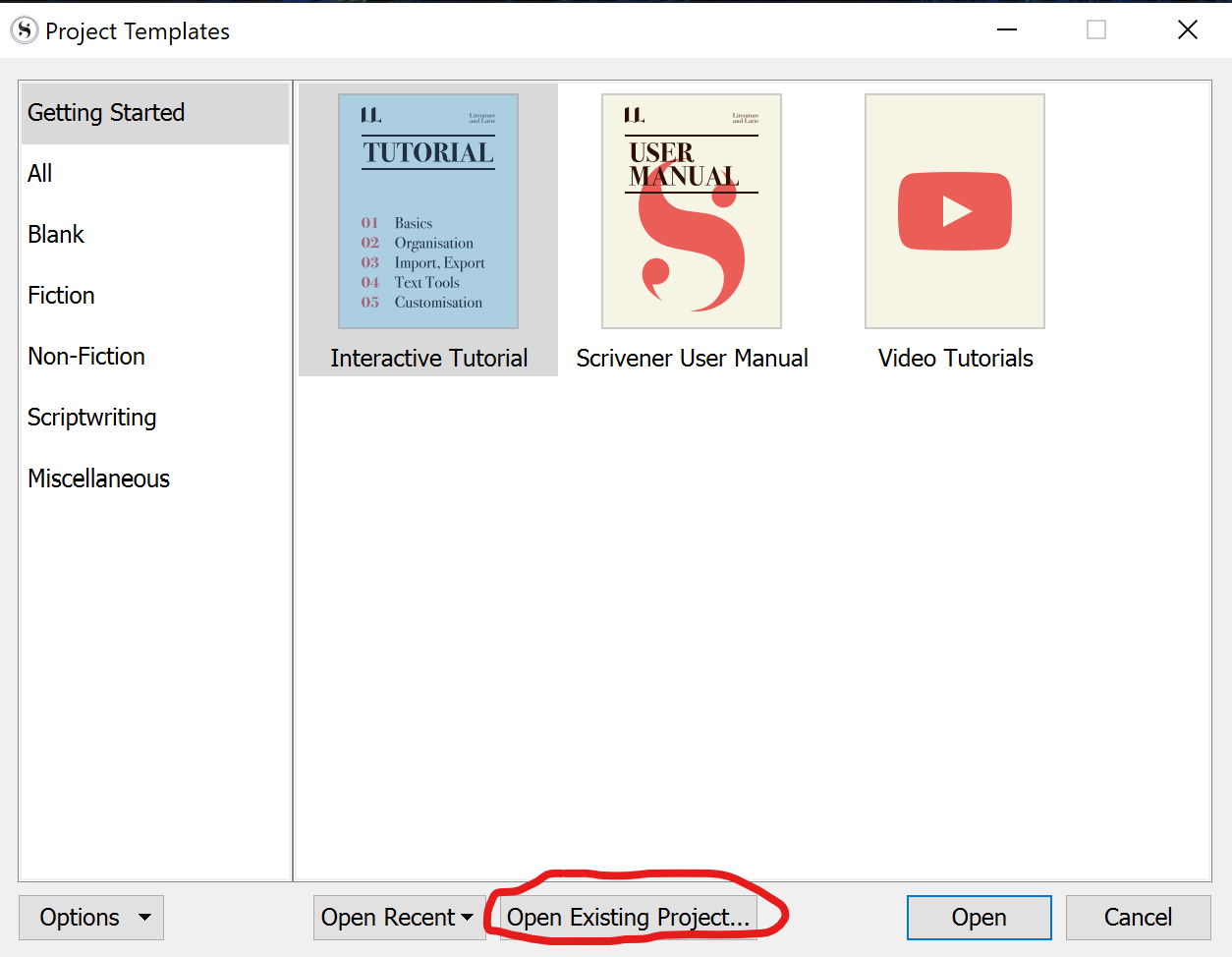Click the Scrivener logo in title bar

(24, 30)
